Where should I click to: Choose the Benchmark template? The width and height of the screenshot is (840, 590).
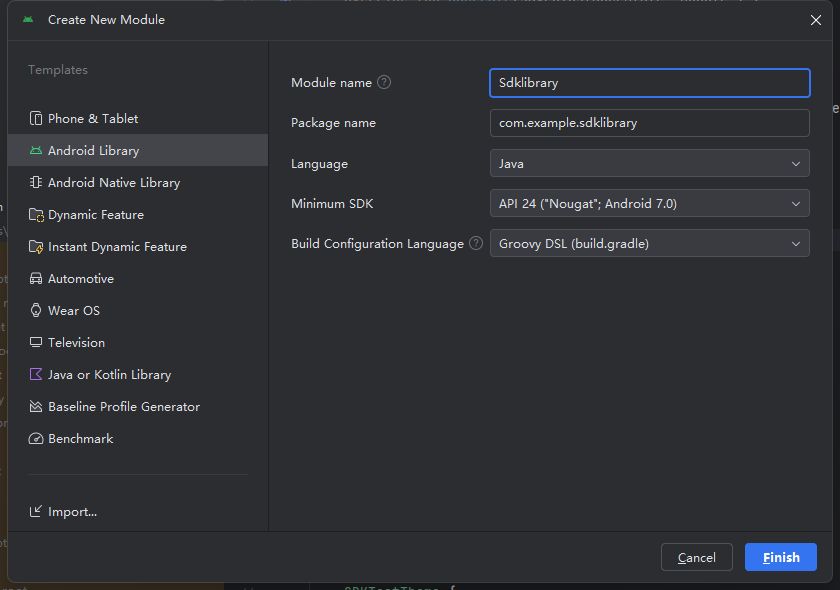[x=138, y=438]
